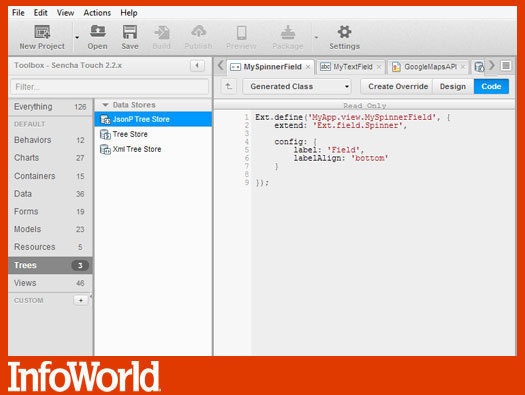Select the Forms category

[50, 211]
